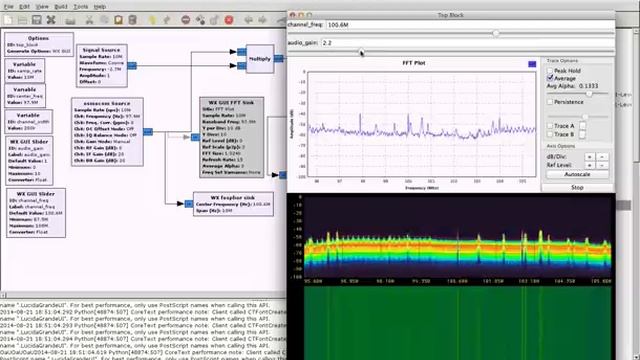The width and height of the screenshot is (640, 360).
Task: Open the File menu
Action: (x=8, y=7)
